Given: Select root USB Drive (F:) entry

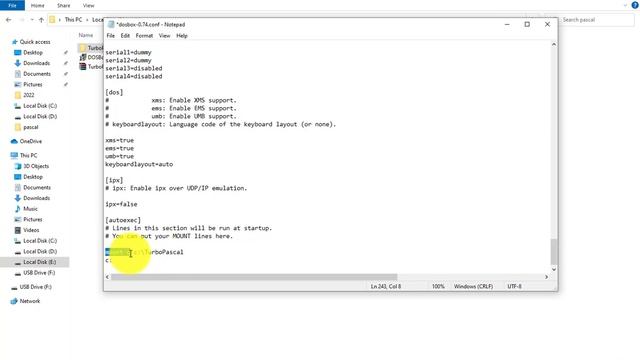Looking at the screenshot, I should [36, 287].
